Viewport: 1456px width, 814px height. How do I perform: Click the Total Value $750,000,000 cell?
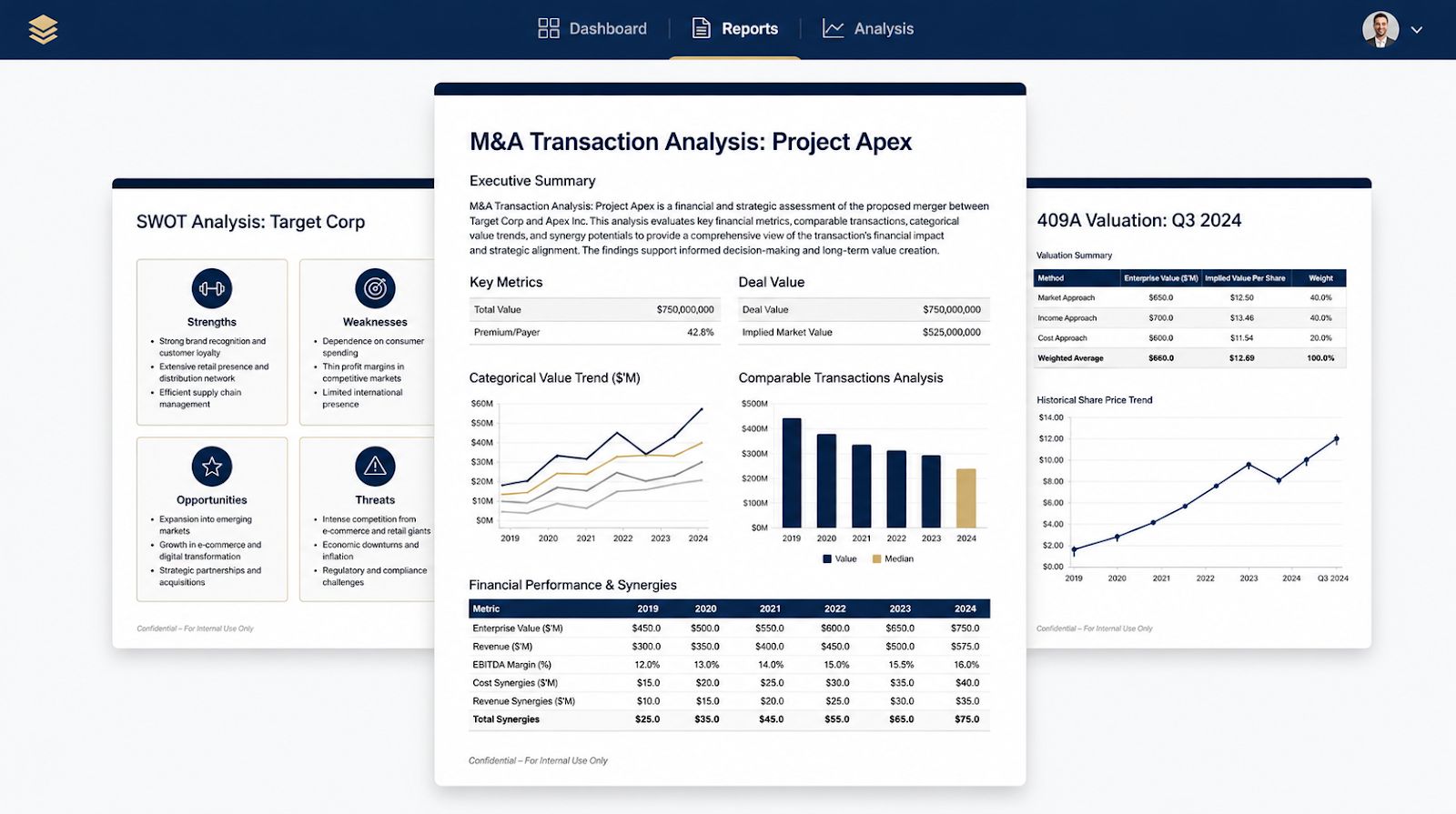click(685, 309)
